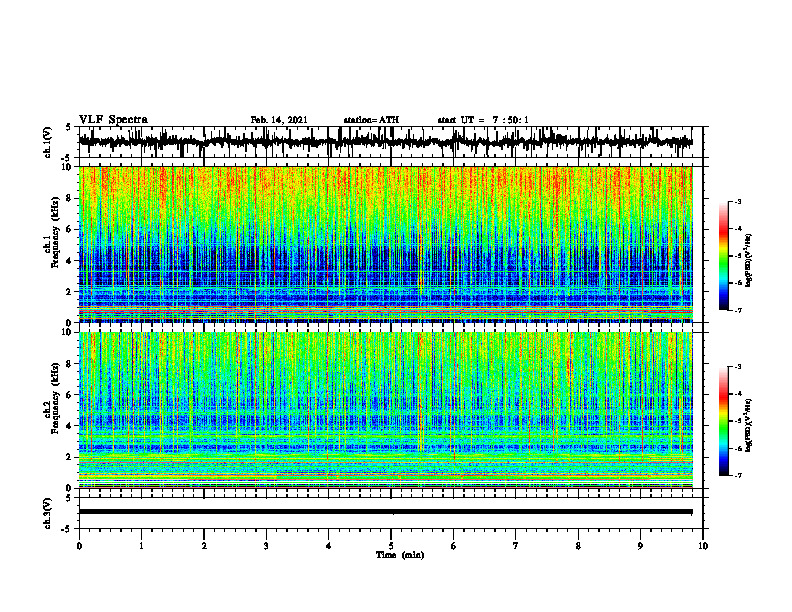Screen dimensions: 792x612
Task: Click the ch.3(V) flat waveform panel
Action: [x=390, y=513]
